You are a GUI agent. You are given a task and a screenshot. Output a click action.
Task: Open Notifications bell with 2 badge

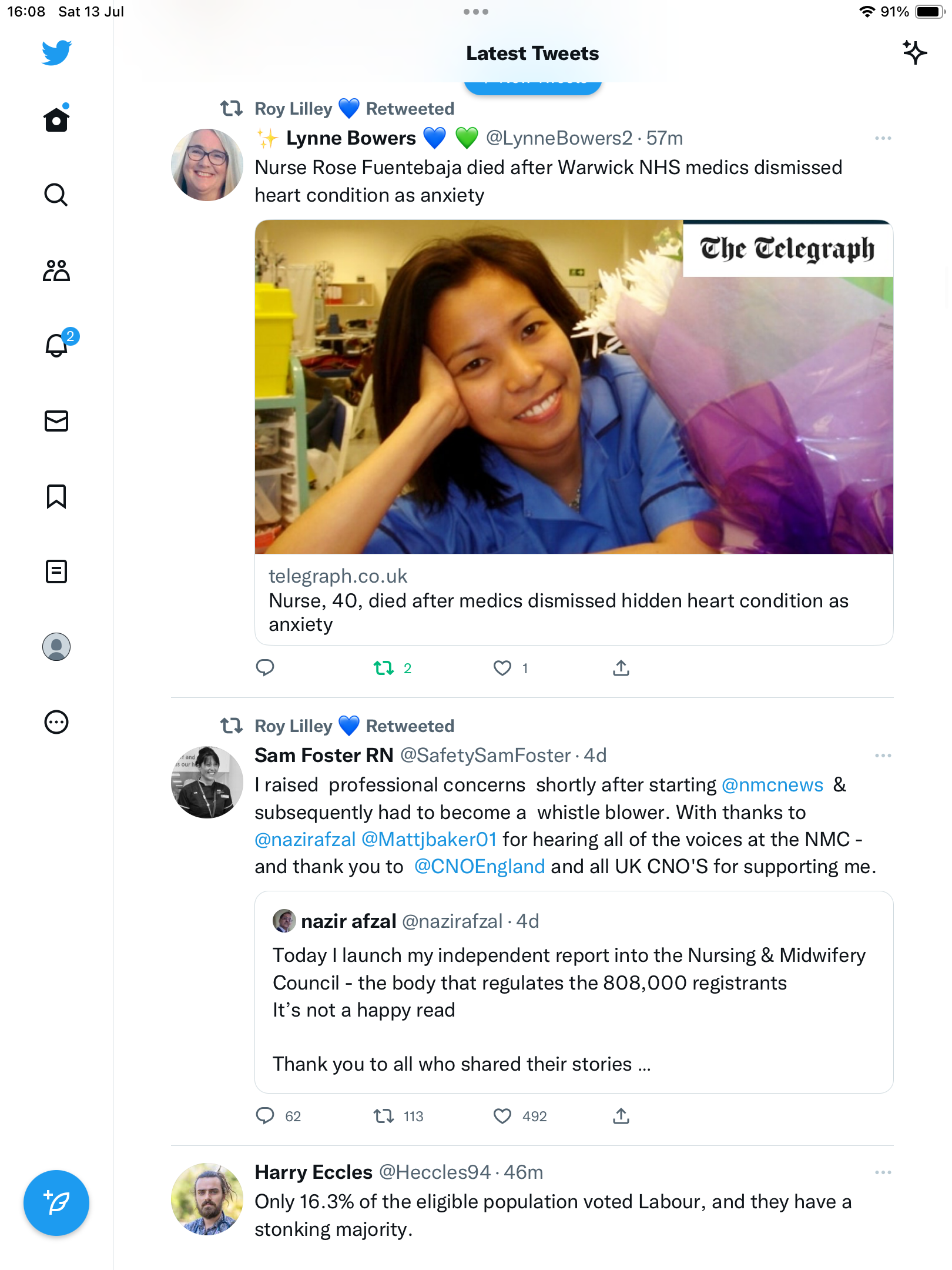[x=57, y=345]
